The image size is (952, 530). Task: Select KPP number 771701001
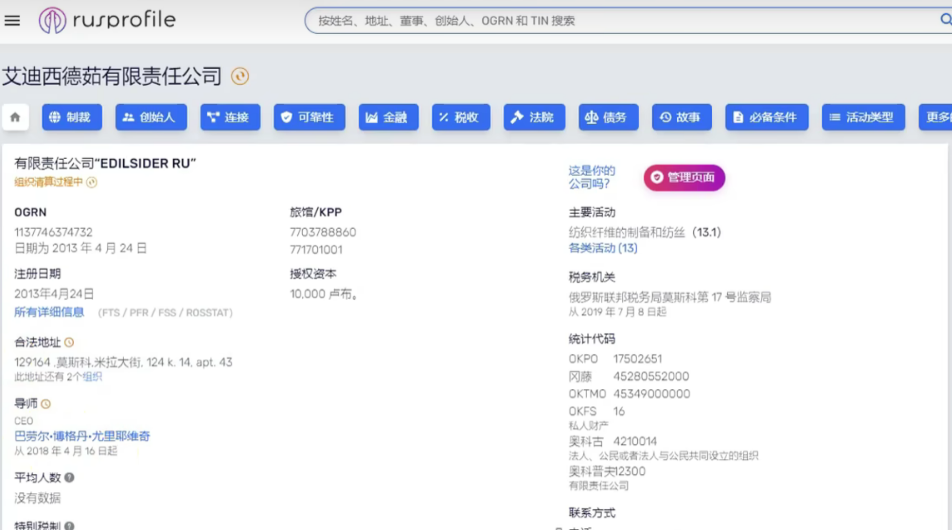tap(316, 250)
